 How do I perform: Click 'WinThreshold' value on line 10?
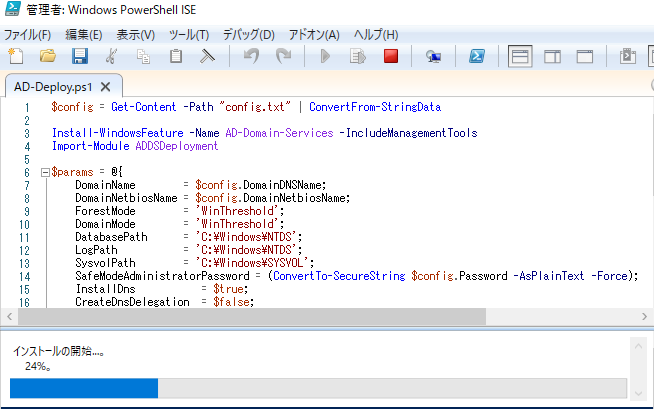[x=237, y=224]
